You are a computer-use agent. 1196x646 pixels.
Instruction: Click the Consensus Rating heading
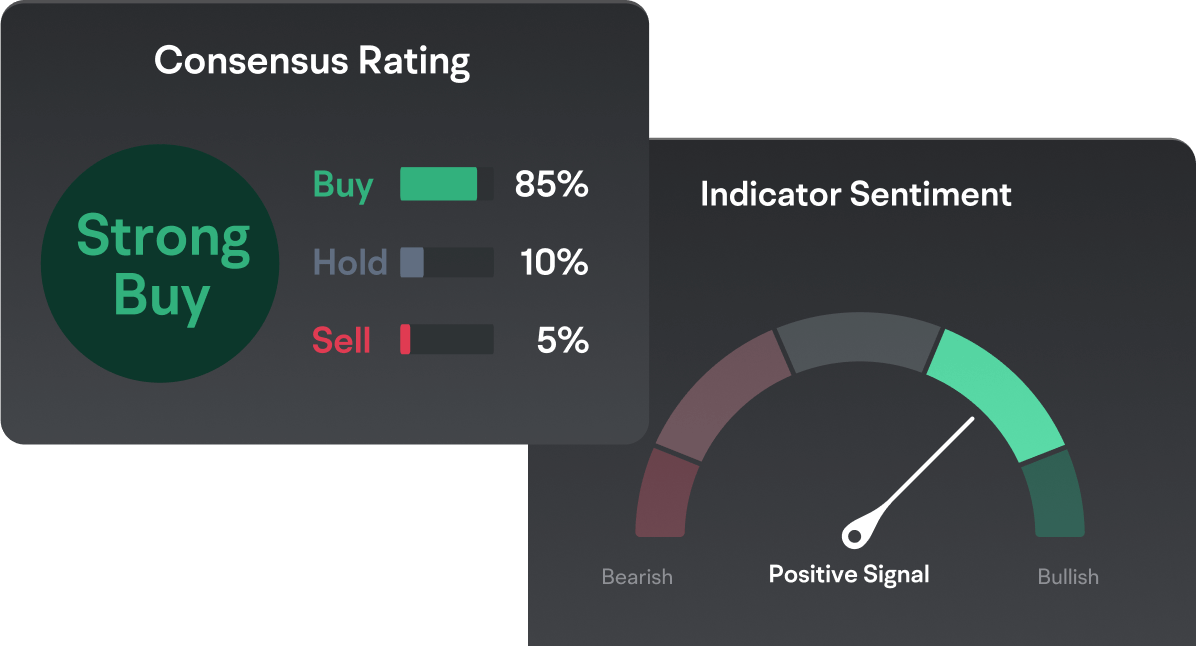312,61
